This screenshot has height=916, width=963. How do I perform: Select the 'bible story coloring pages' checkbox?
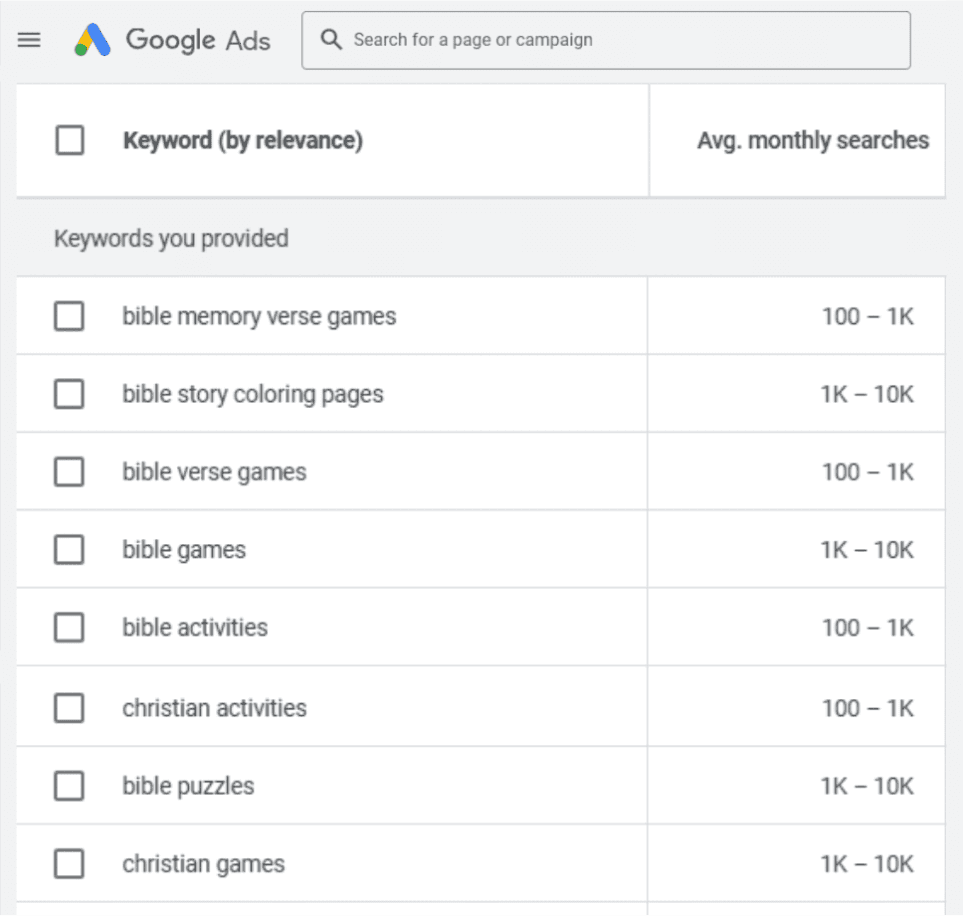tap(69, 394)
